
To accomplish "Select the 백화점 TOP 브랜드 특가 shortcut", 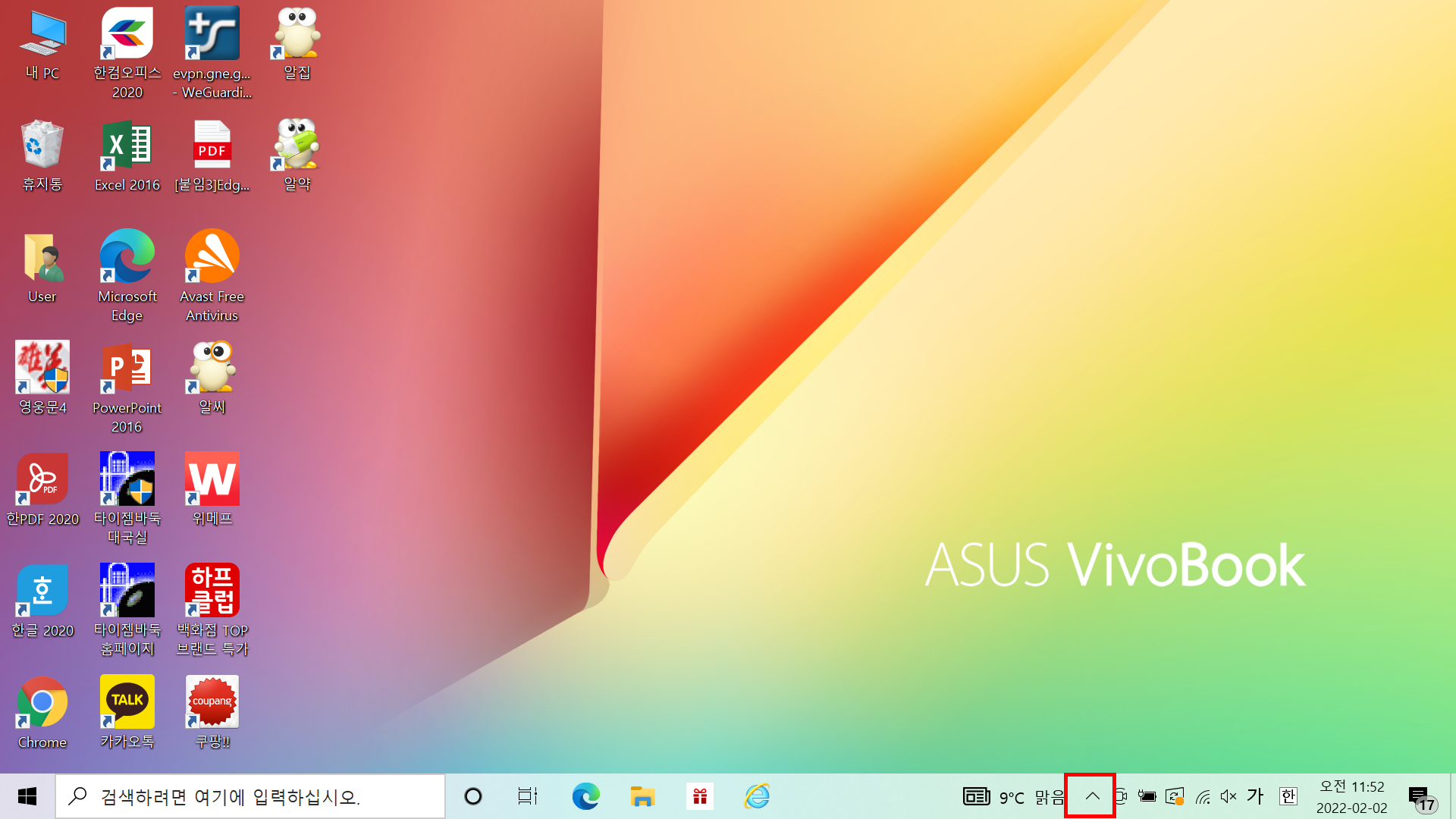I will pos(212,610).
